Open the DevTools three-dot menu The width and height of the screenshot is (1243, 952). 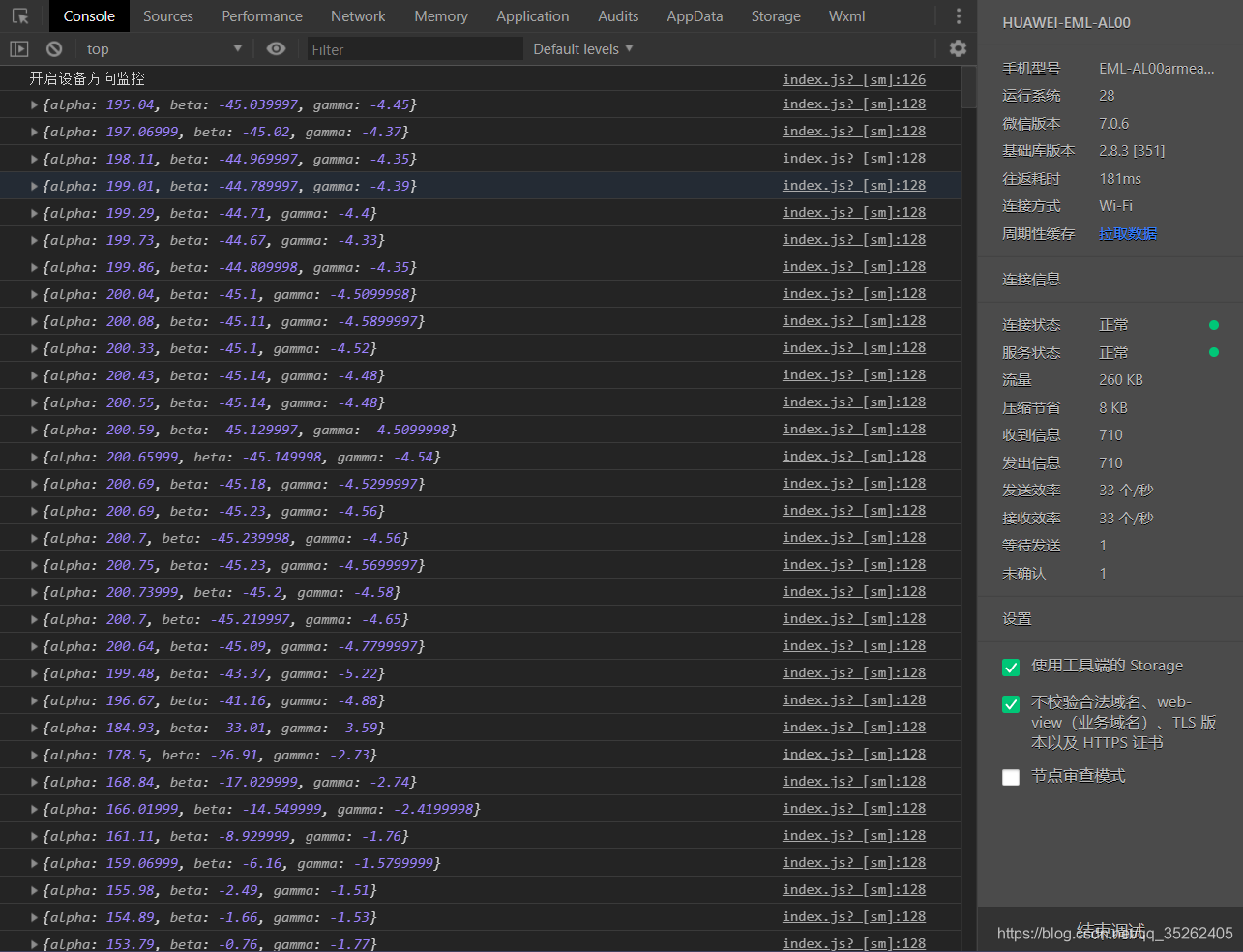[x=959, y=16]
